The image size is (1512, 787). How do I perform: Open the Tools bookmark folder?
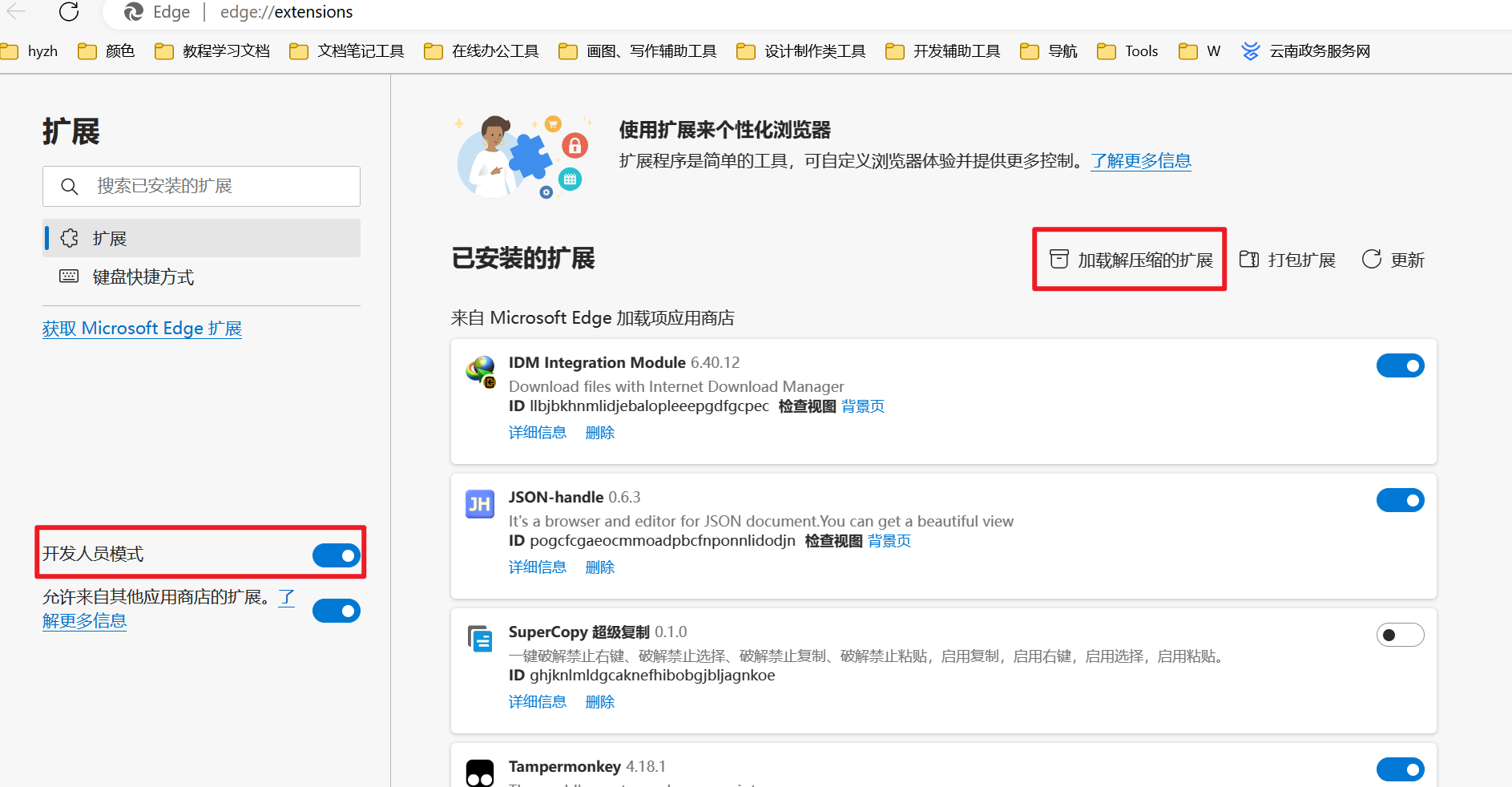pos(1127,51)
